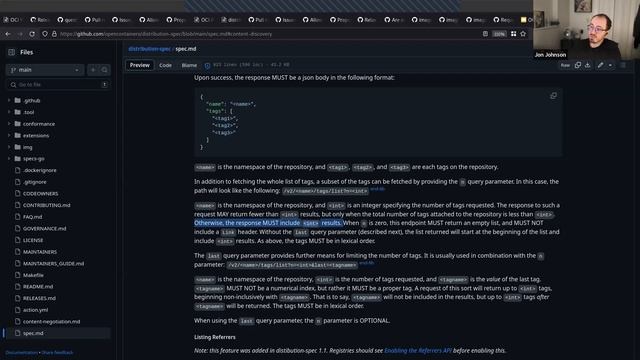Open the distribution-spec breadcrumb link
Viewport: 640px width, 360px height.
click(x=149, y=49)
